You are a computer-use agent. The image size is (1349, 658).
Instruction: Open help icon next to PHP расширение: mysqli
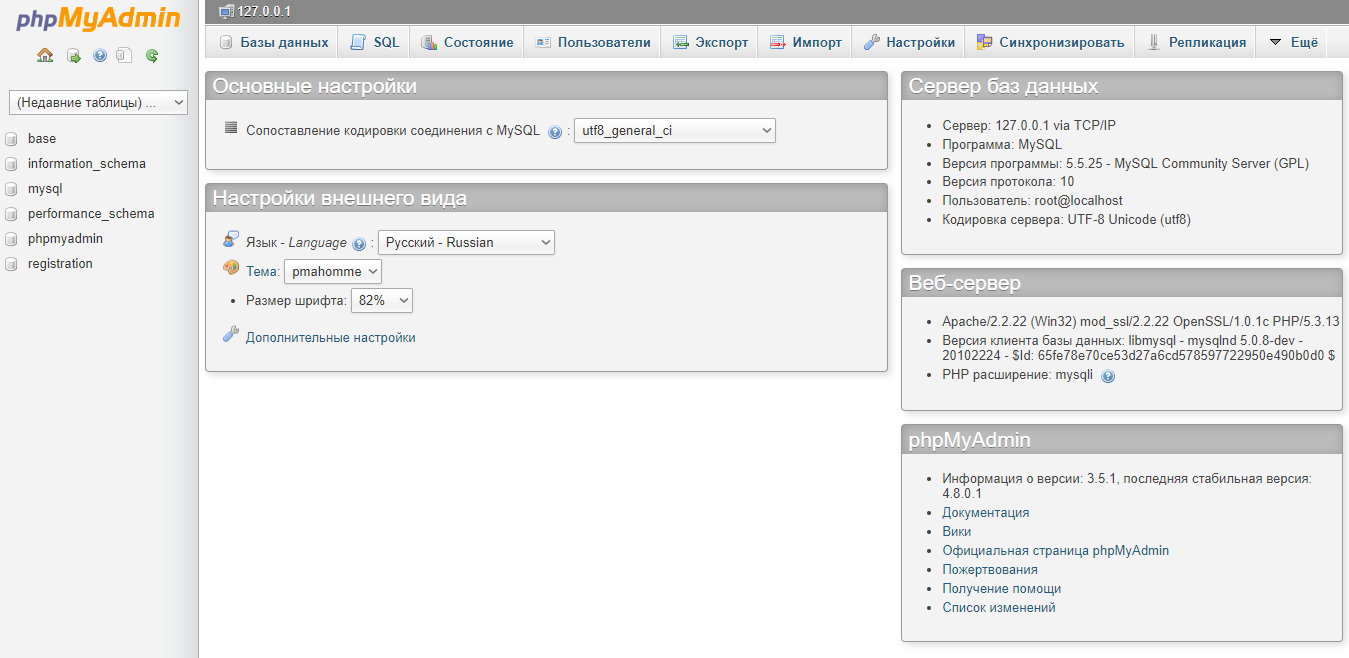coord(1108,376)
